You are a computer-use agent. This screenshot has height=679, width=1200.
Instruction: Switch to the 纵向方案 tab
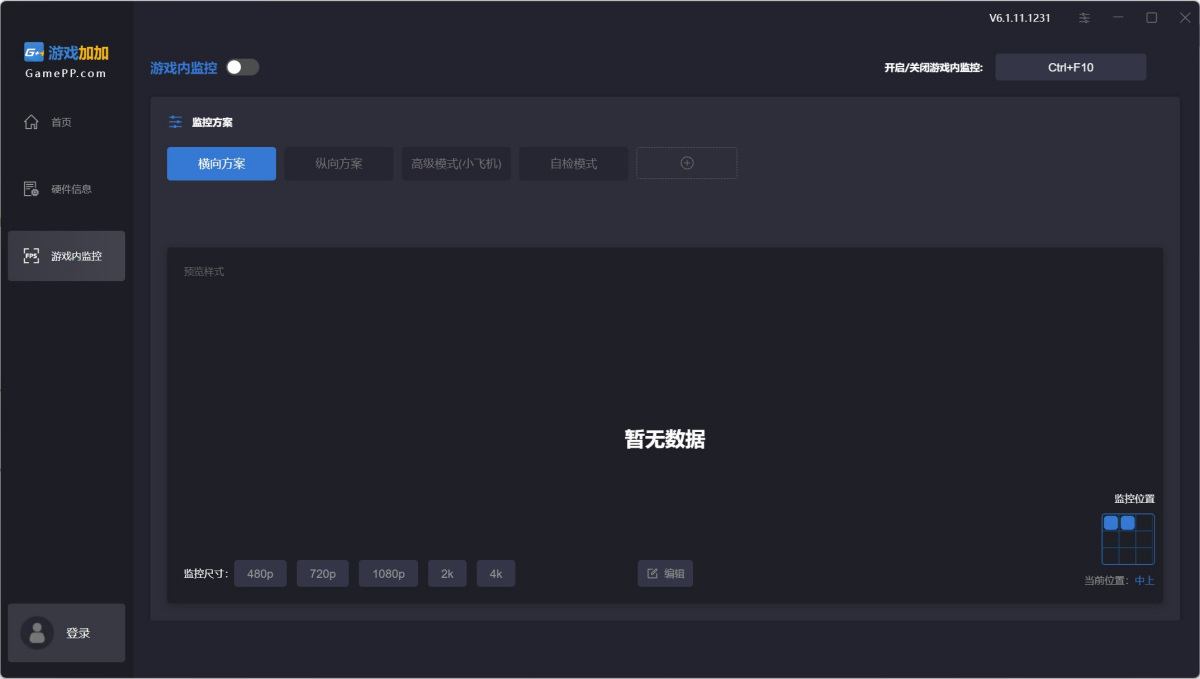click(339, 164)
